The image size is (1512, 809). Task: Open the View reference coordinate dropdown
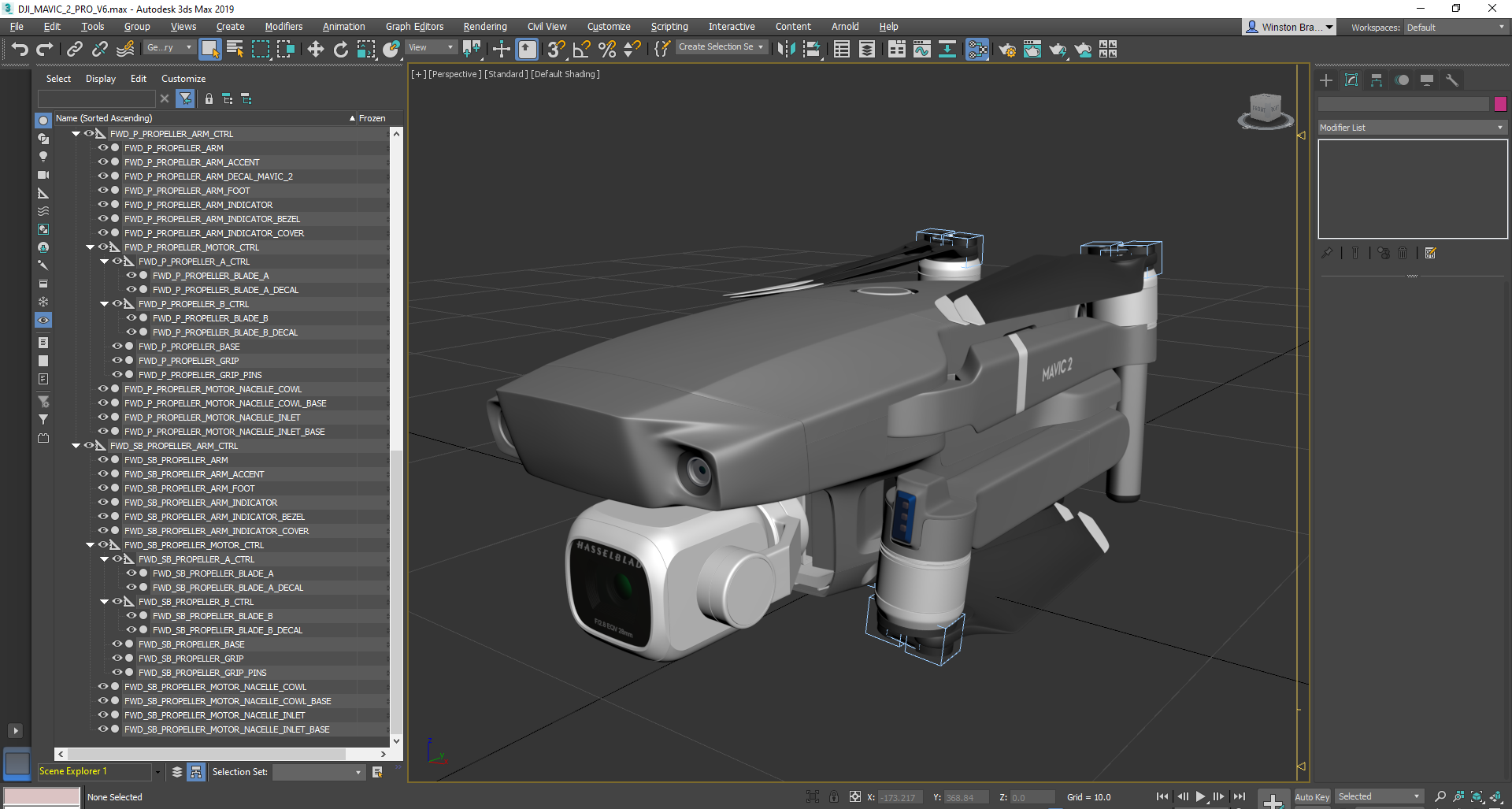point(431,47)
